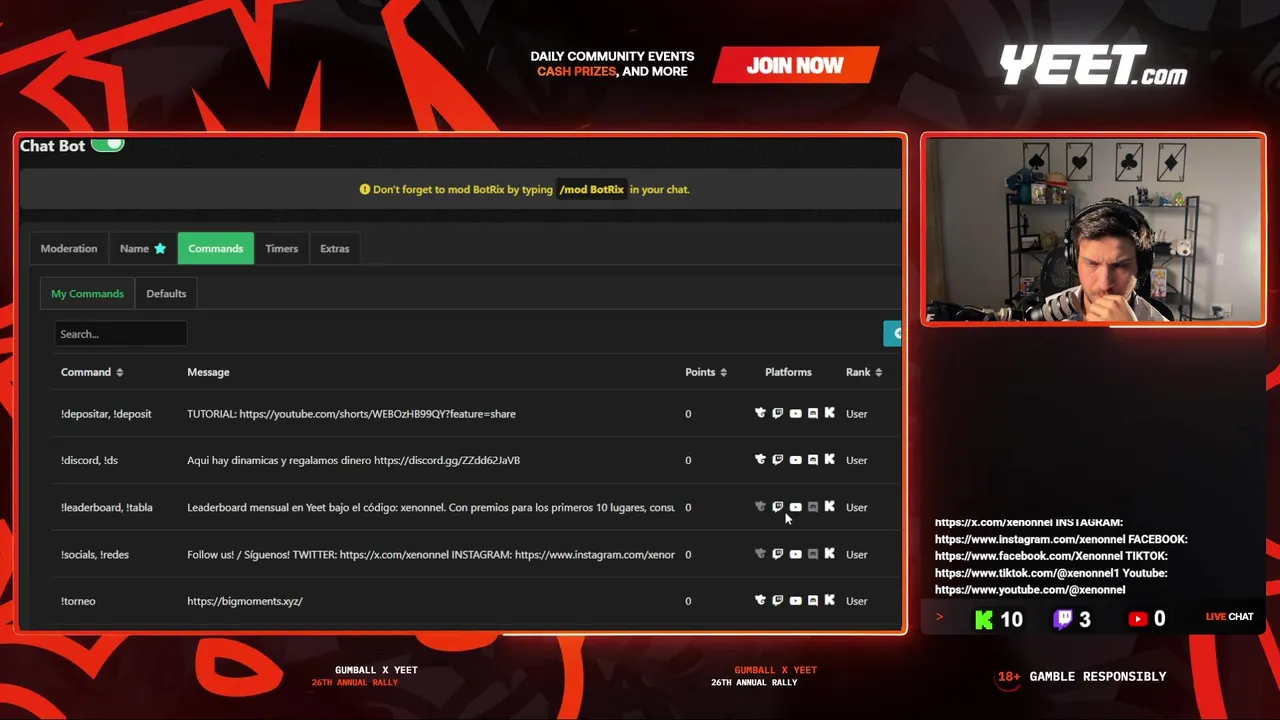The image size is (1280, 720).
Task: Click the YouTube icon in the !torneo row
Action: point(795,601)
